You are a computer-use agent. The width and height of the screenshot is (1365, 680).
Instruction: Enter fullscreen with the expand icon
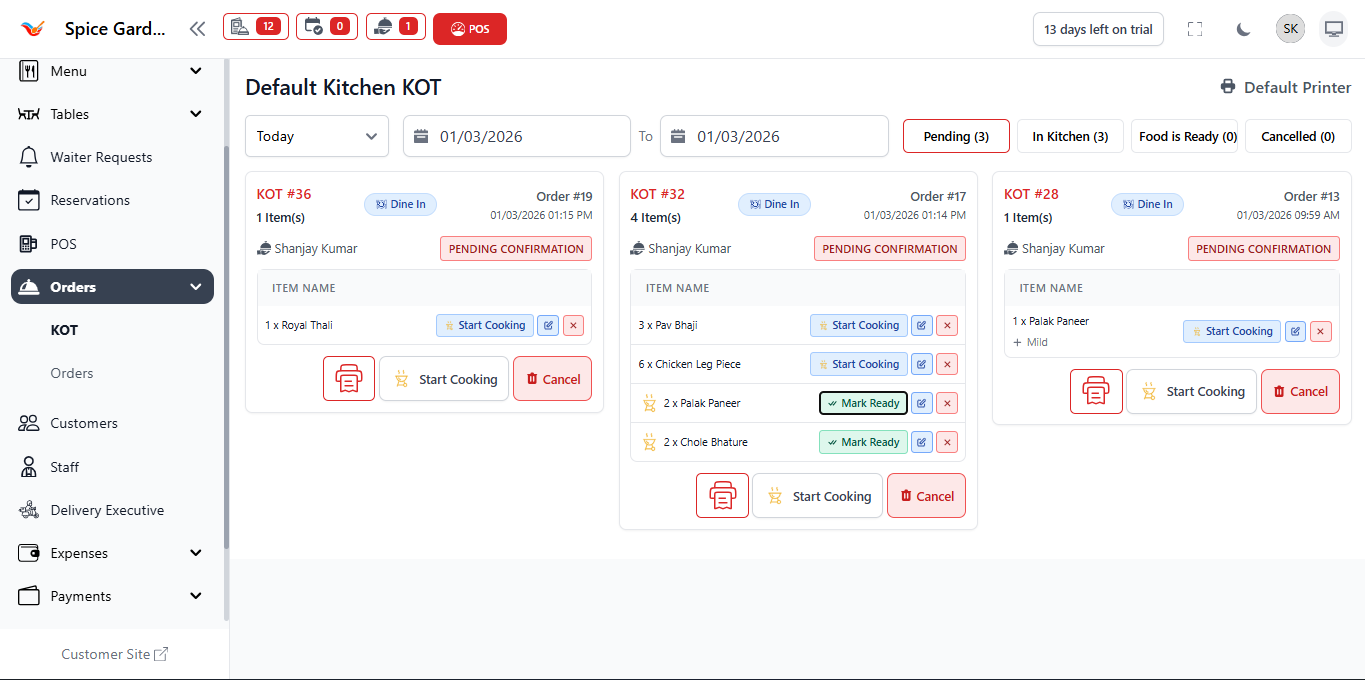pos(1194,28)
